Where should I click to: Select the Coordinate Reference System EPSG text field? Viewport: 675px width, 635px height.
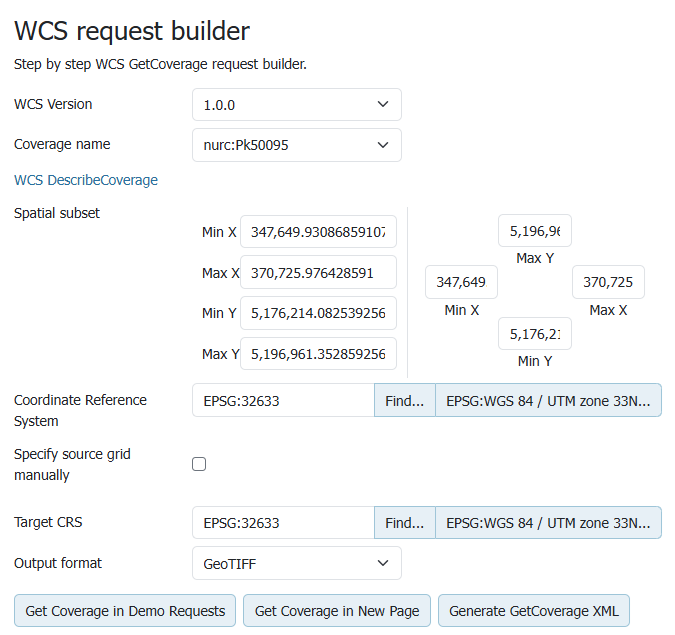click(283, 400)
